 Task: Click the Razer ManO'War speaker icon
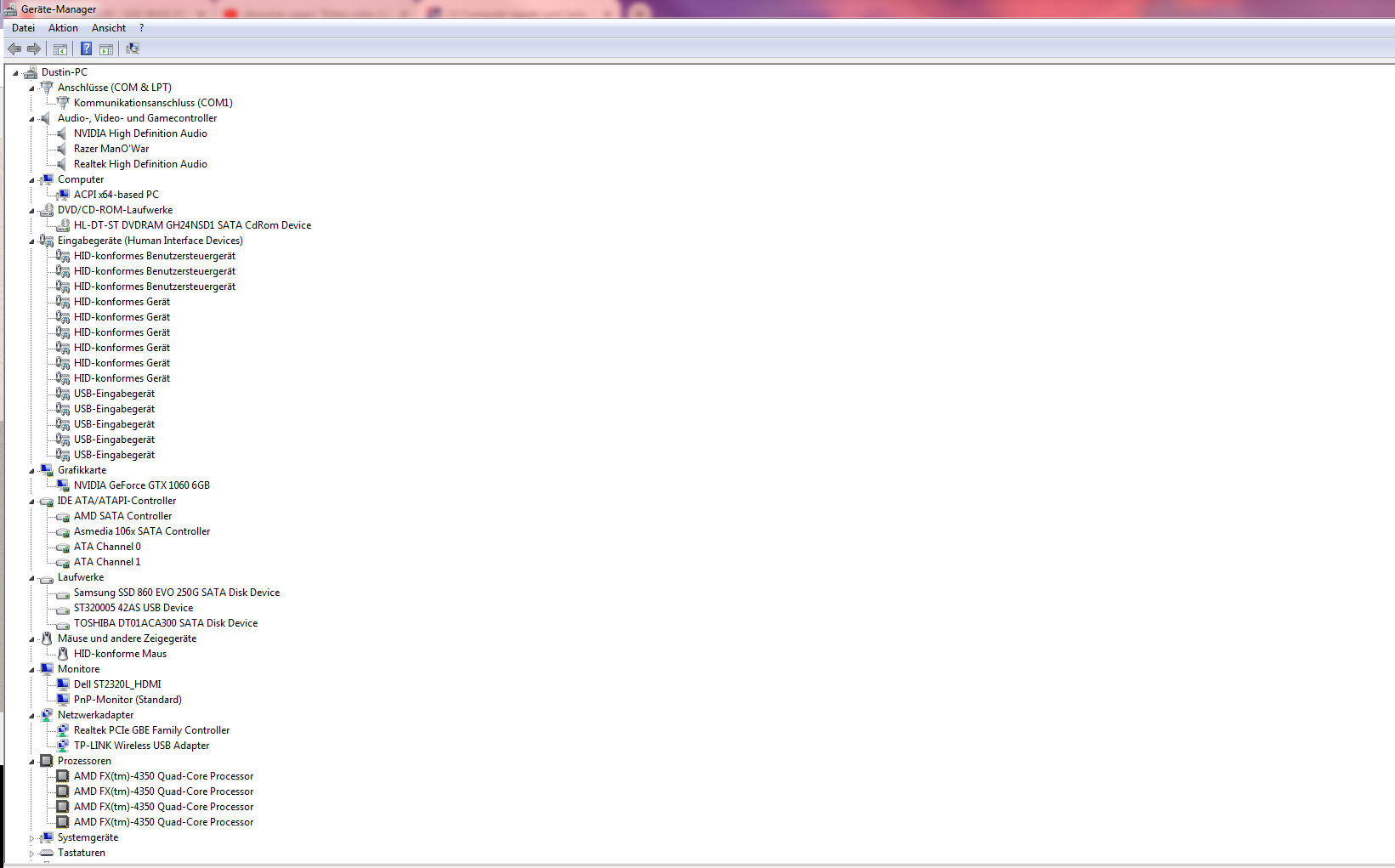pyautogui.click(x=62, y=149)
